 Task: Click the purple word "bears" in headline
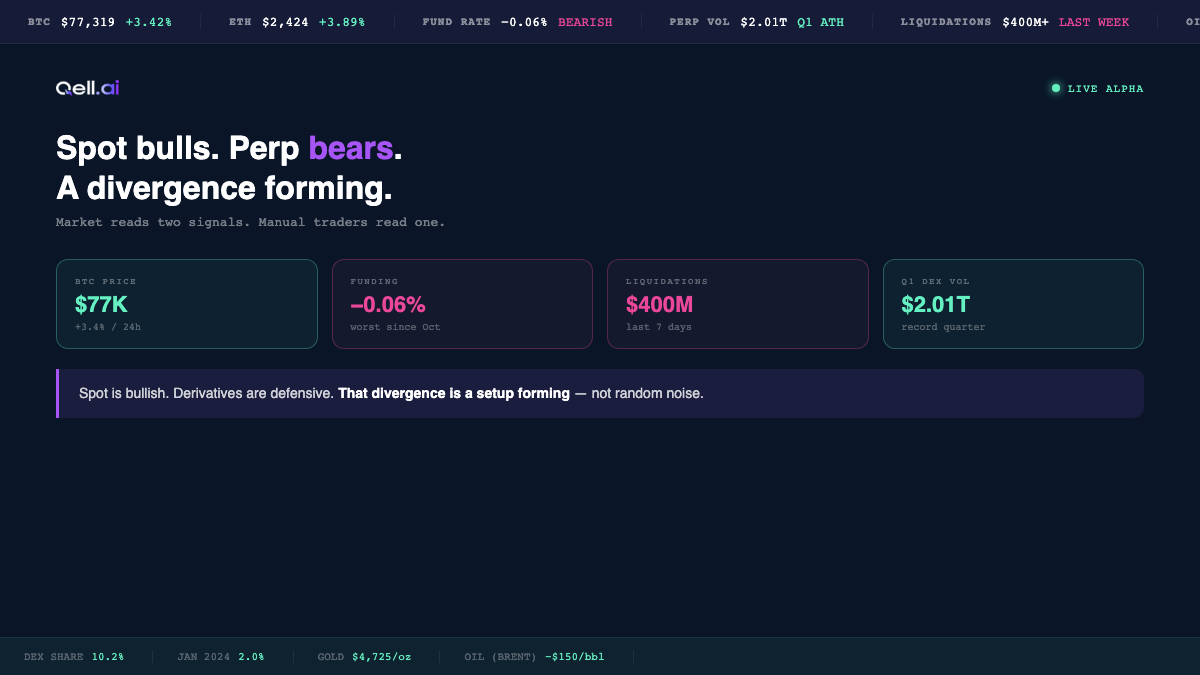pyautogui.click(x=350, y=148)
